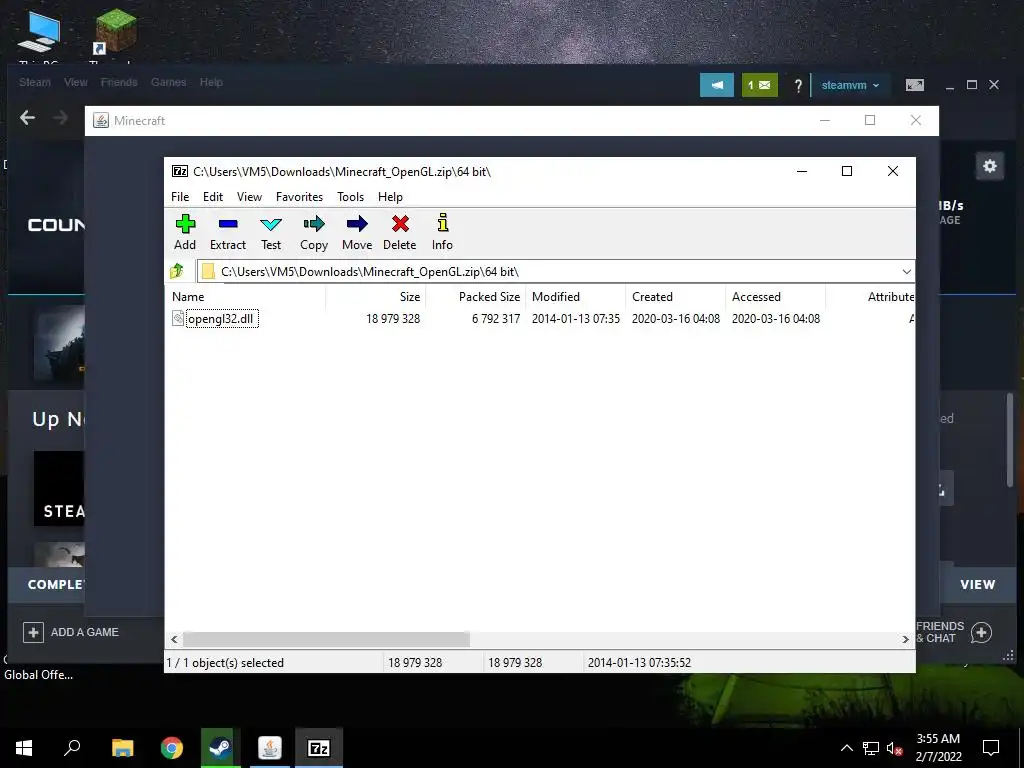Open Steam inbox notification envelope

760,85
